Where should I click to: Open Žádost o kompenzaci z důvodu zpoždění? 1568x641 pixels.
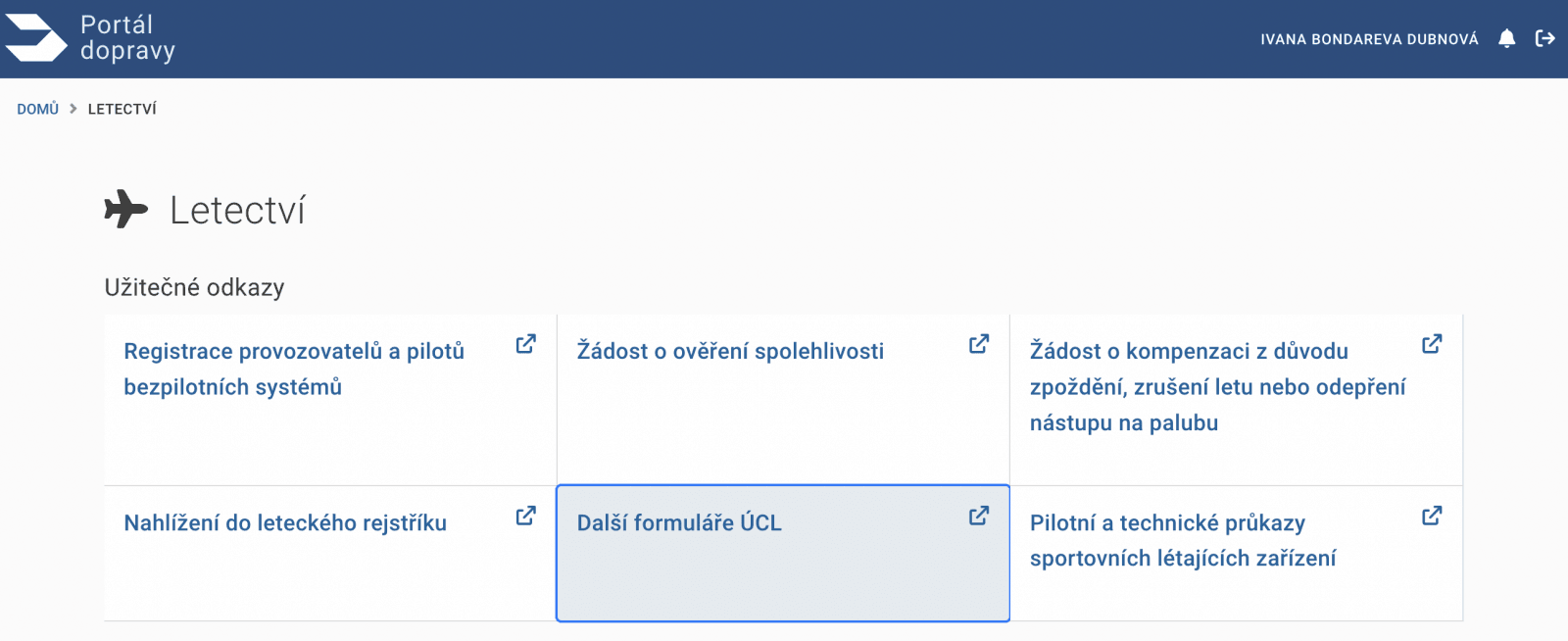(1218, 387)
